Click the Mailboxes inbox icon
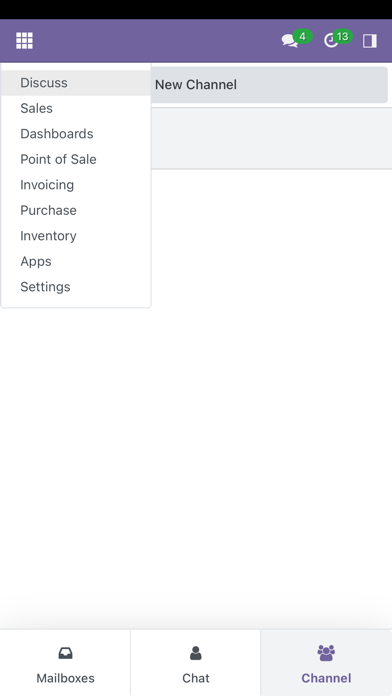The height and width of the screenshot is (696, 392). tap(65, 653)
